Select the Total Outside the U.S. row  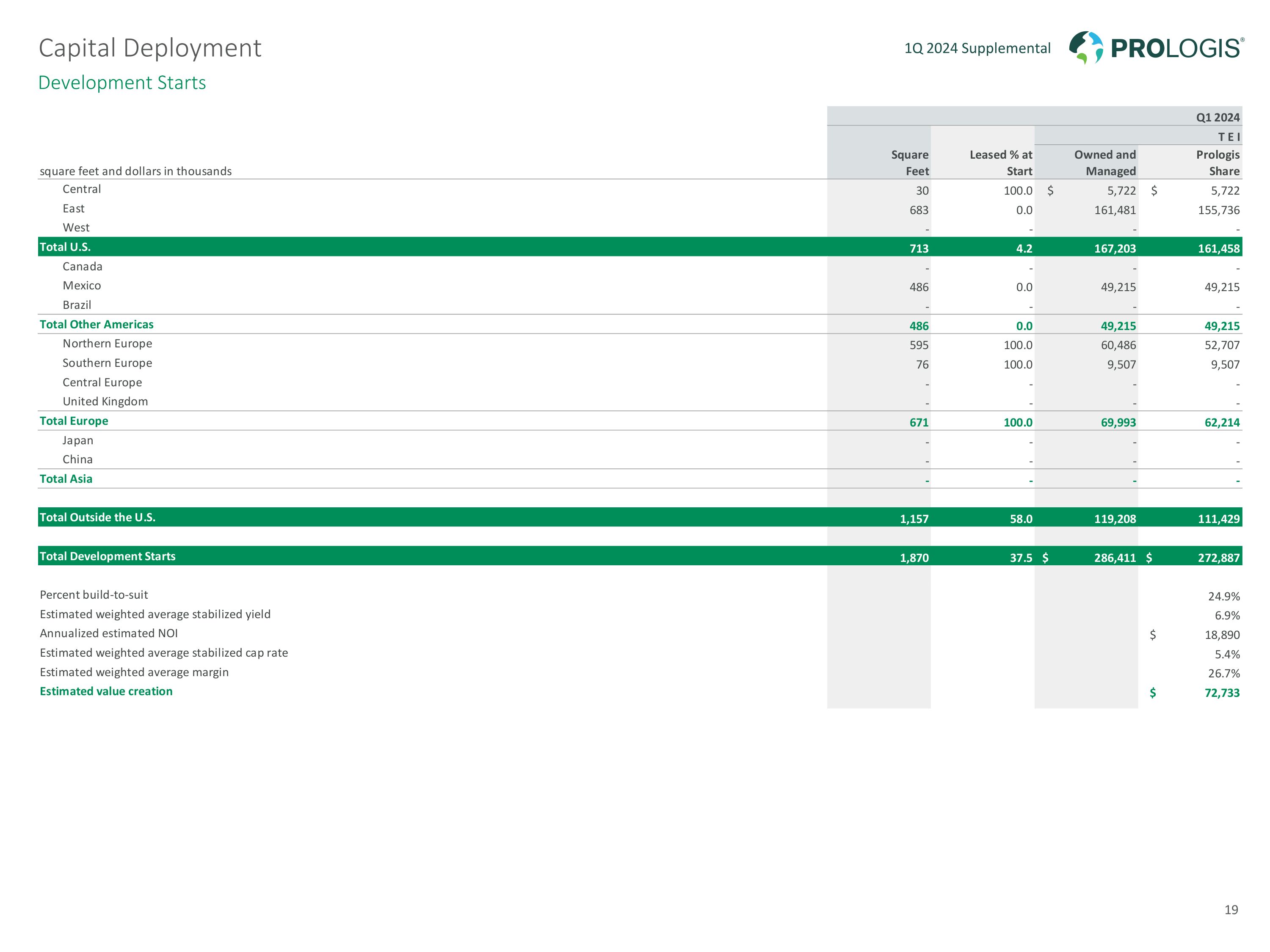coord(98,517)
